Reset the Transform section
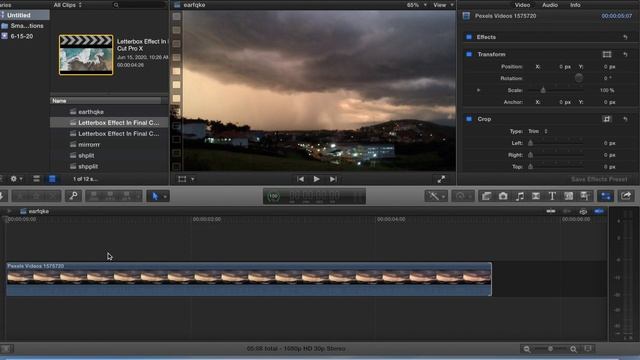The width and height of the screenshot is (640, 360). coord(625,54)
